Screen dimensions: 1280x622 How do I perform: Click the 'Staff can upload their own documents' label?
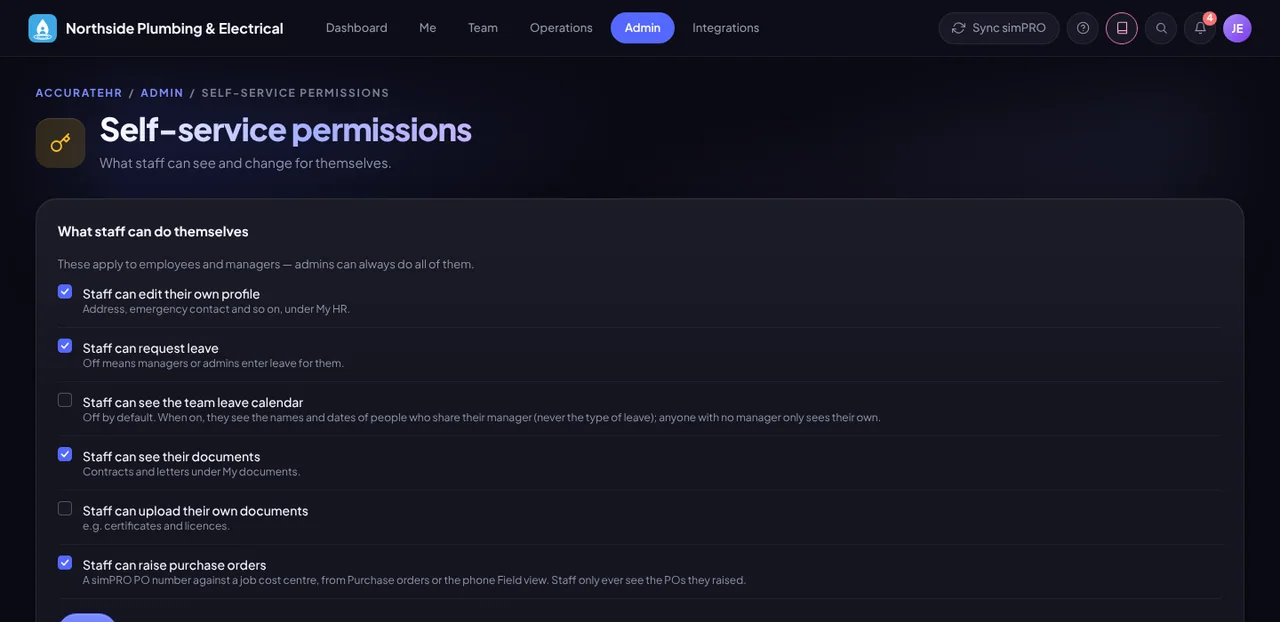coord(195,510)
